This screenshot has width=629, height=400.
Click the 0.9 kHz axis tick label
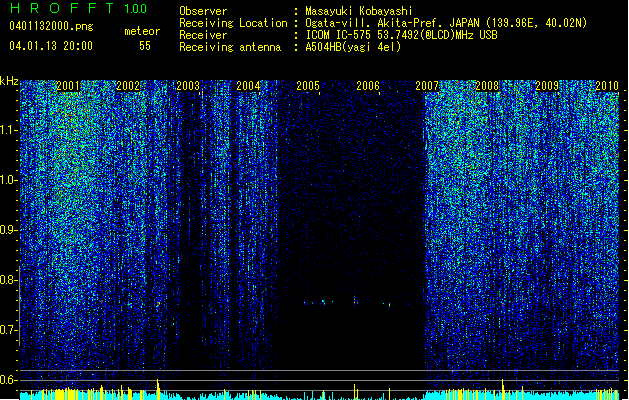tap(9, 230)
